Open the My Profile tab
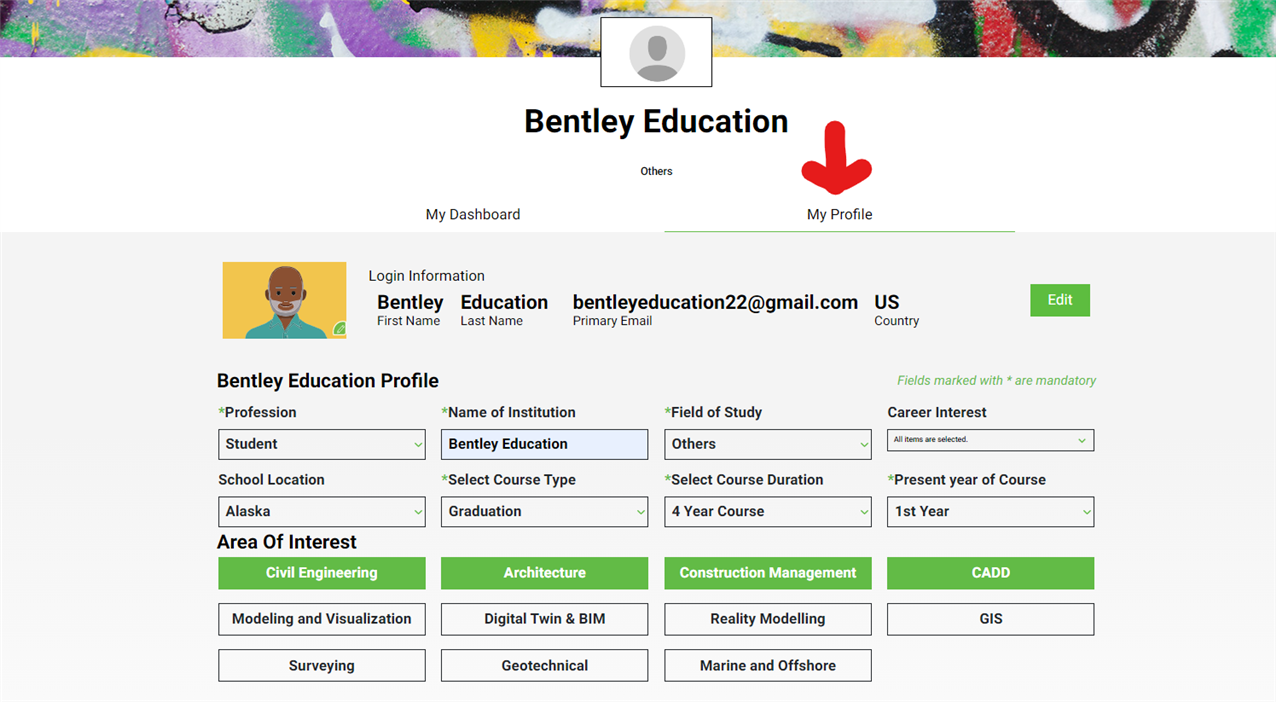This screenshot has width=1276, height=702. coord(839,214)
